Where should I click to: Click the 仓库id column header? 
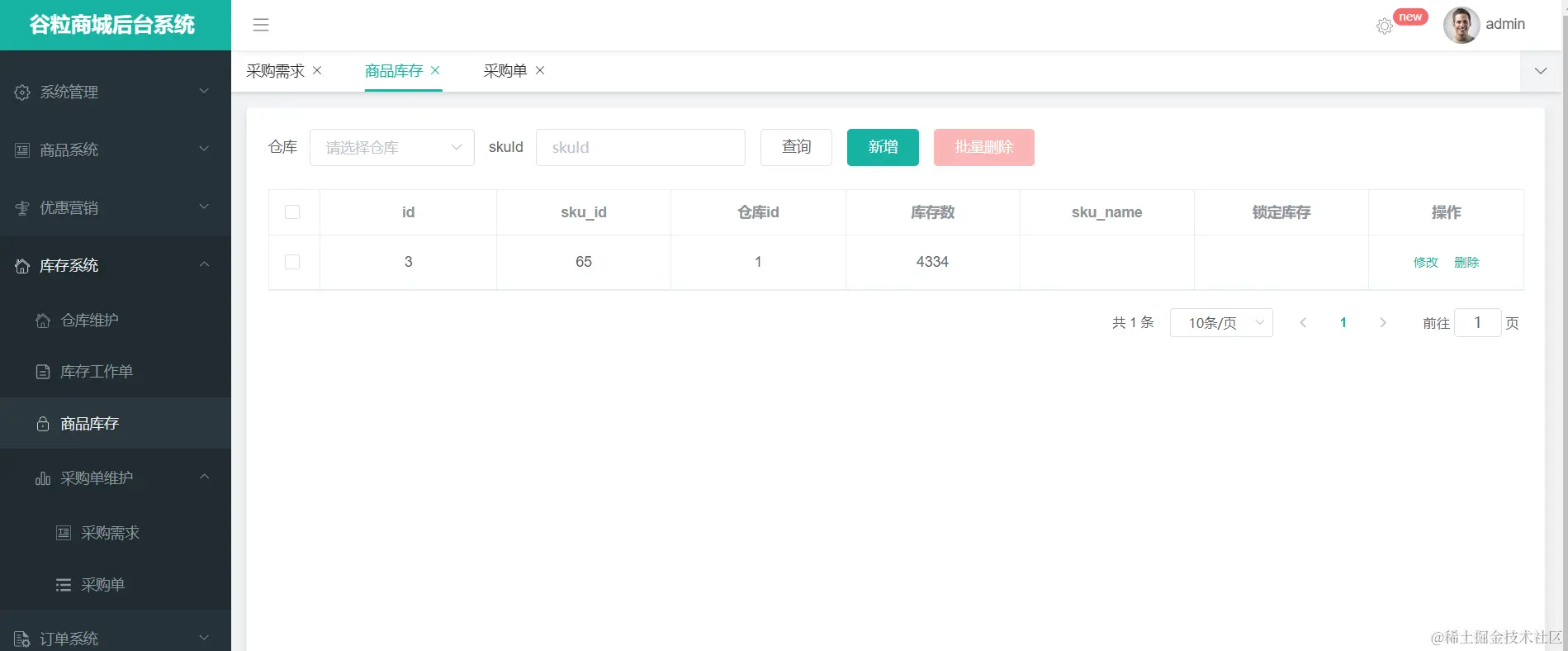tap(758, 212)
